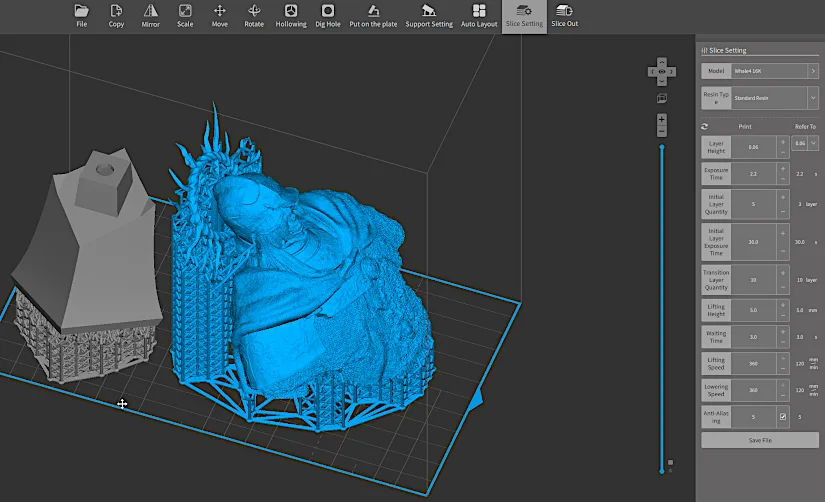This screenshot has width=825, height=502.
Task: Activate the Move tool
Action: [x=220, y=16]
